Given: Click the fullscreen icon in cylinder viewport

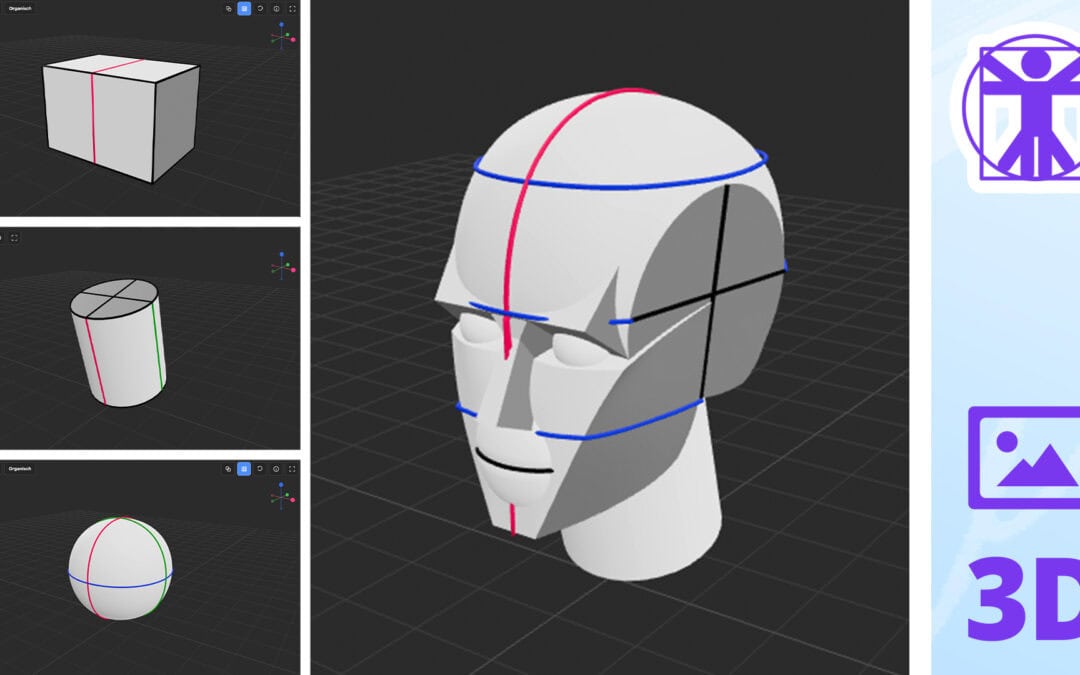Looking at the screenshot, I should pyautogui.click(x=14, y=238).
